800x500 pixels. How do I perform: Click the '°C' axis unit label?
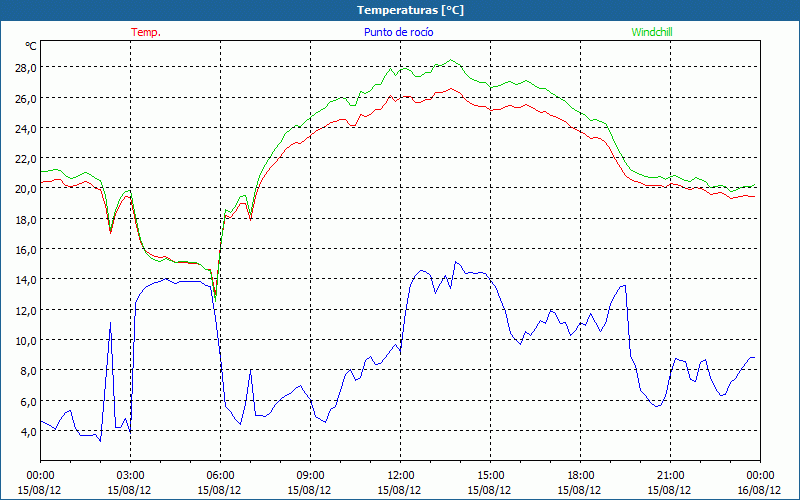click(31, 46)
